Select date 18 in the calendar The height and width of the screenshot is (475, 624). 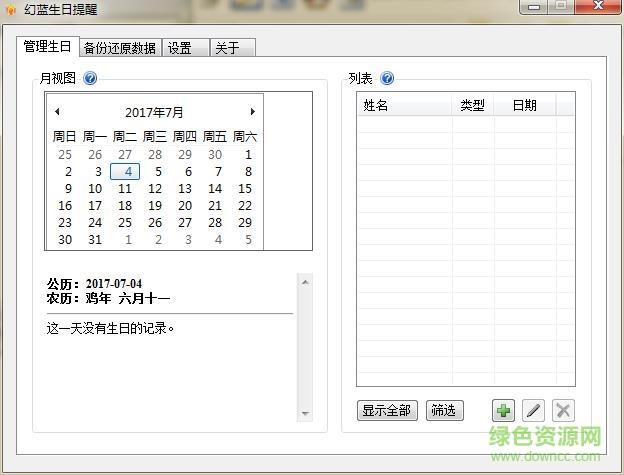pyautogui.click(x=125, y=206)
